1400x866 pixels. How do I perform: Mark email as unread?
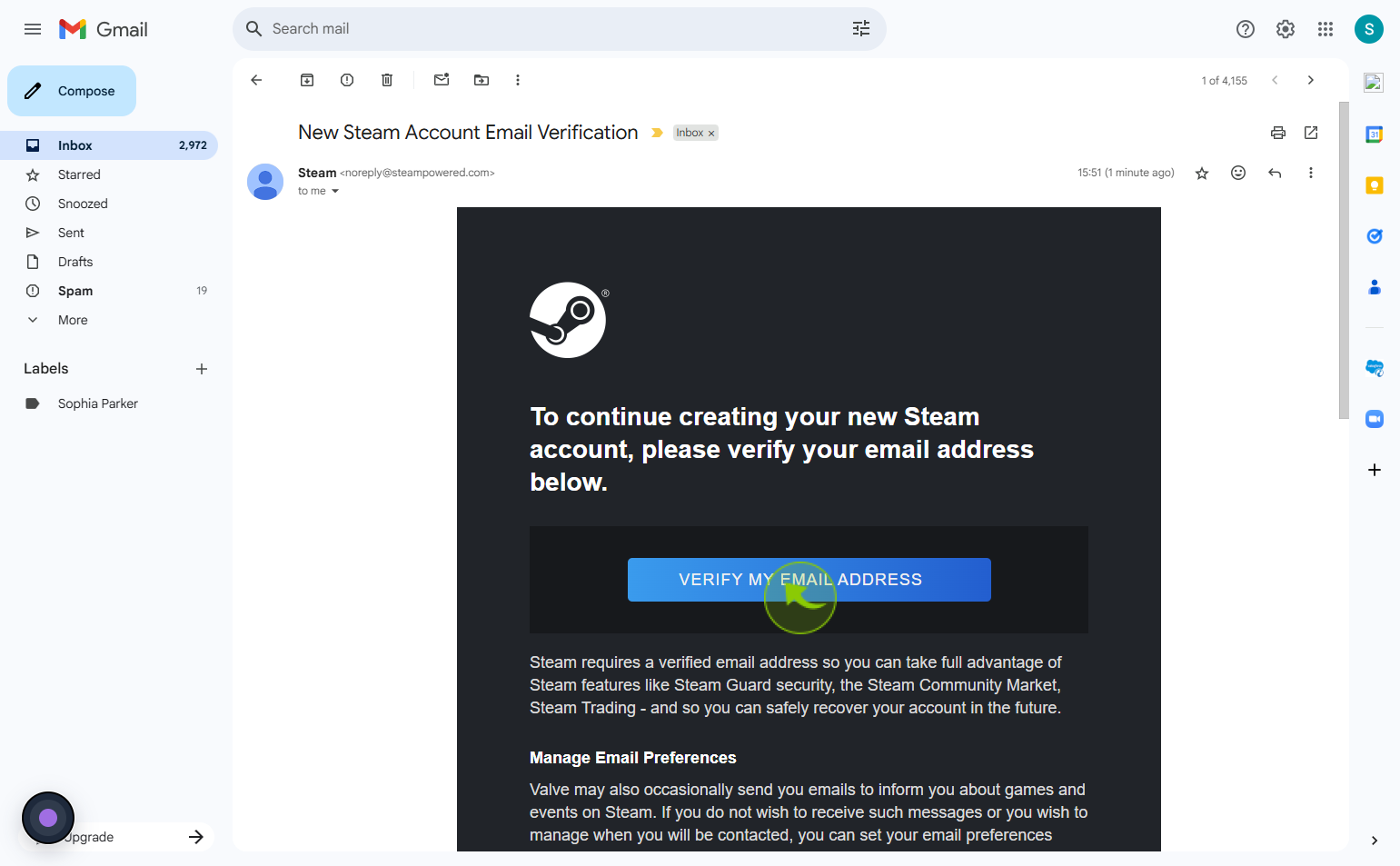pos(442,80)
